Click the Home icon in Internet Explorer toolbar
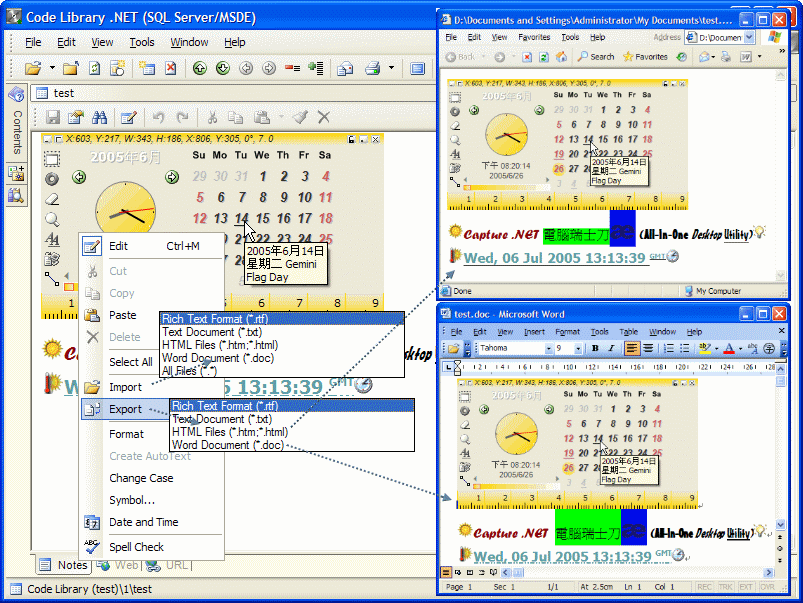This screenshot has height=603, width=803. [x=561, y=57]
